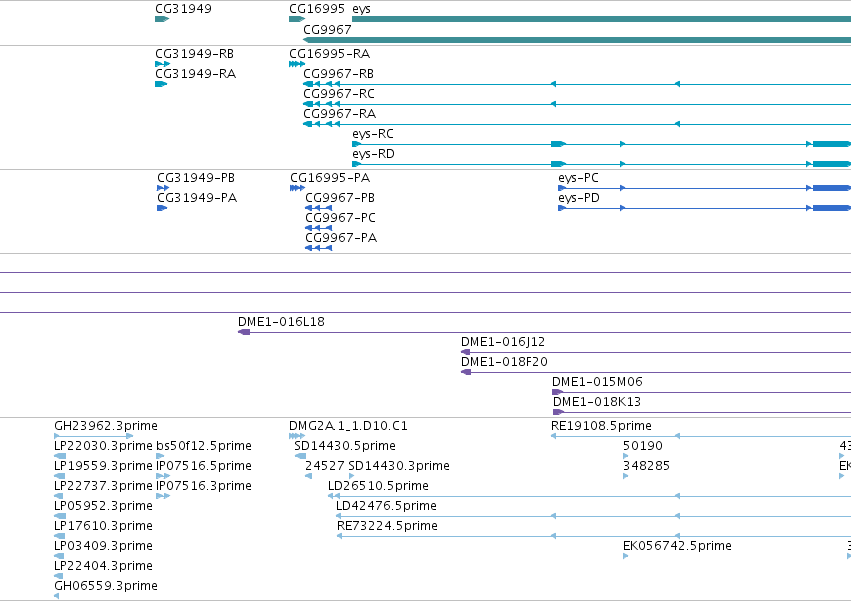Click the IP07516.3prime EST label
This screenshot has height=601, width=851.
(204, 486)
